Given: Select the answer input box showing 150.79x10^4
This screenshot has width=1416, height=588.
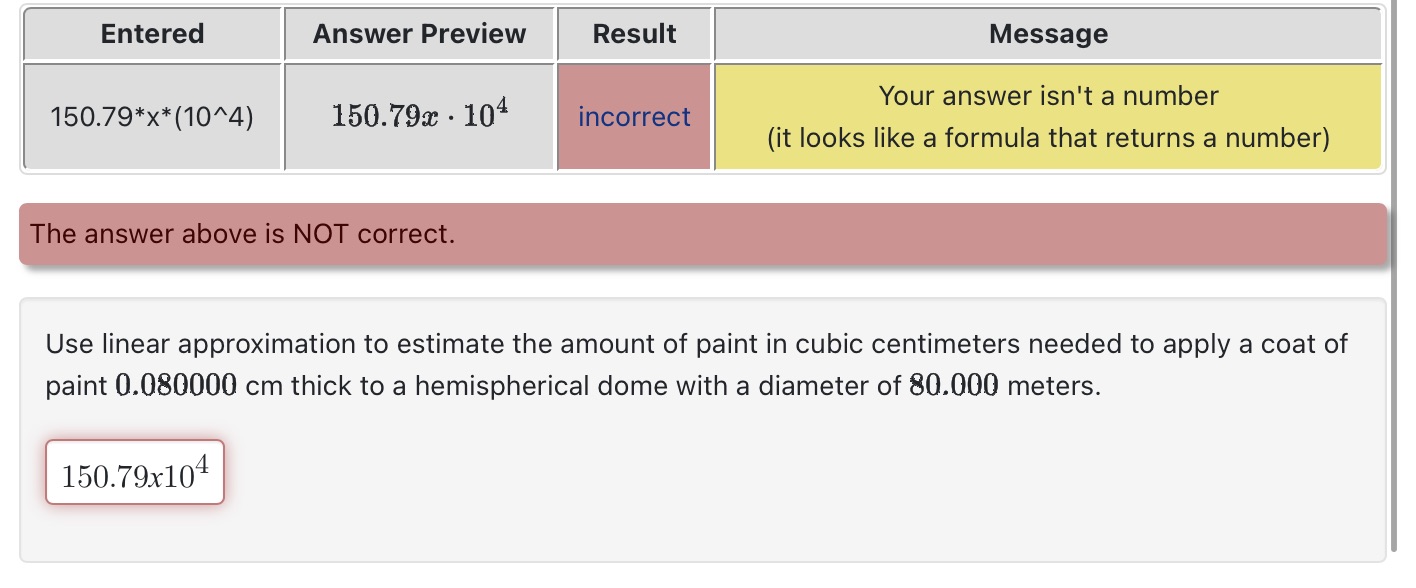Looking at the screenshot, I should click(134, 470).
